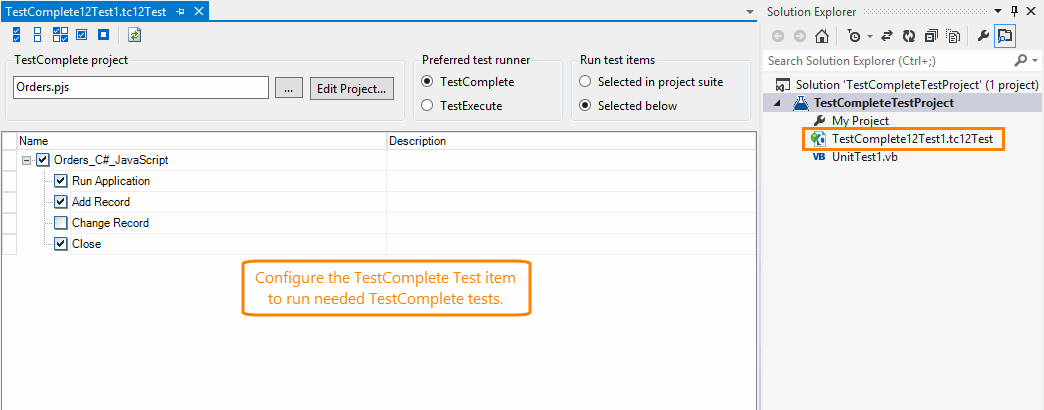Open Properties via the wrench icon
The width and height of the screenshot is (1044, 410).
[984, 36]
